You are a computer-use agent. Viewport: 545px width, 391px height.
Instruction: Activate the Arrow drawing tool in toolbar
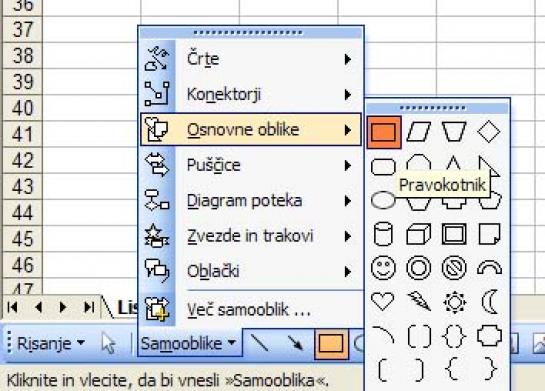(295, 343)
